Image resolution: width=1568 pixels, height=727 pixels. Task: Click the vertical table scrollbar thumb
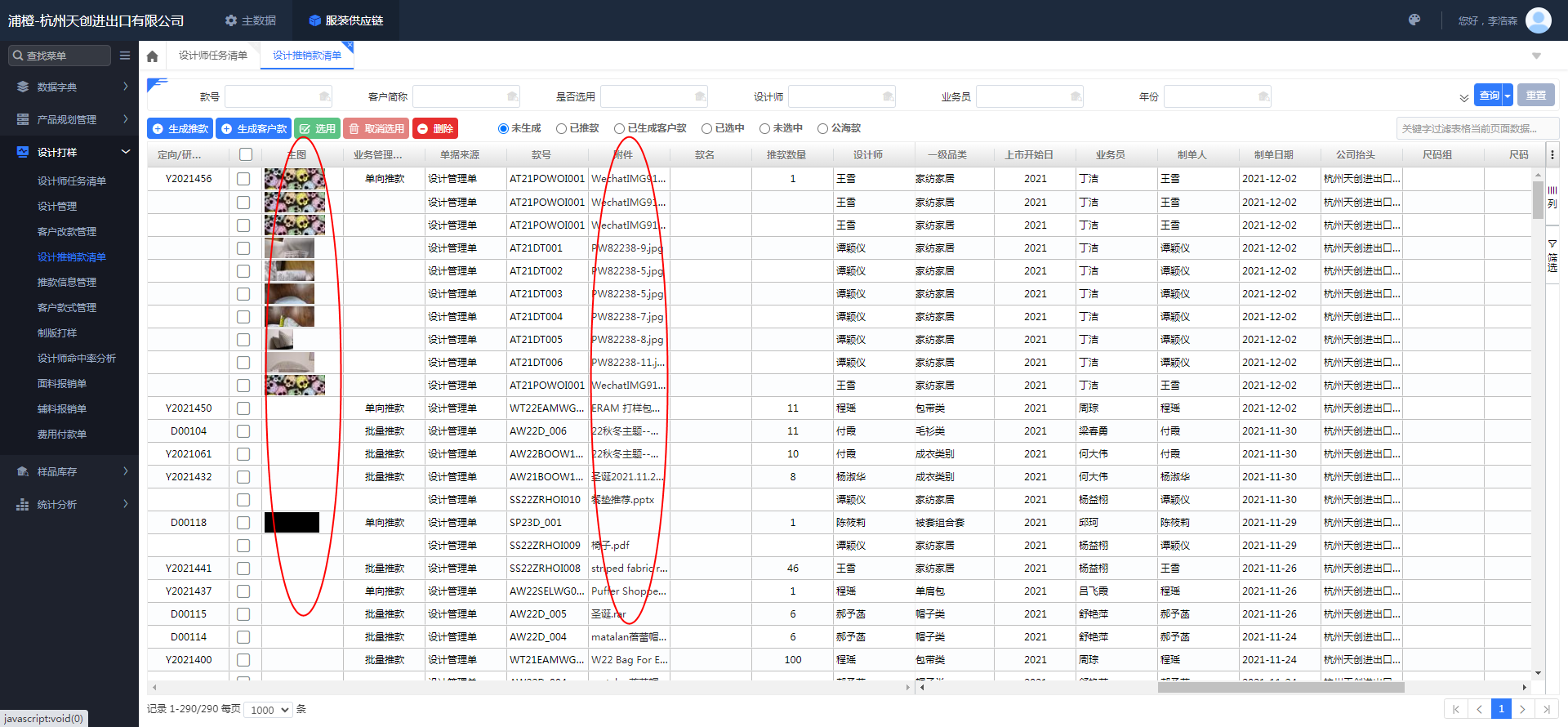coord(1538,200)
